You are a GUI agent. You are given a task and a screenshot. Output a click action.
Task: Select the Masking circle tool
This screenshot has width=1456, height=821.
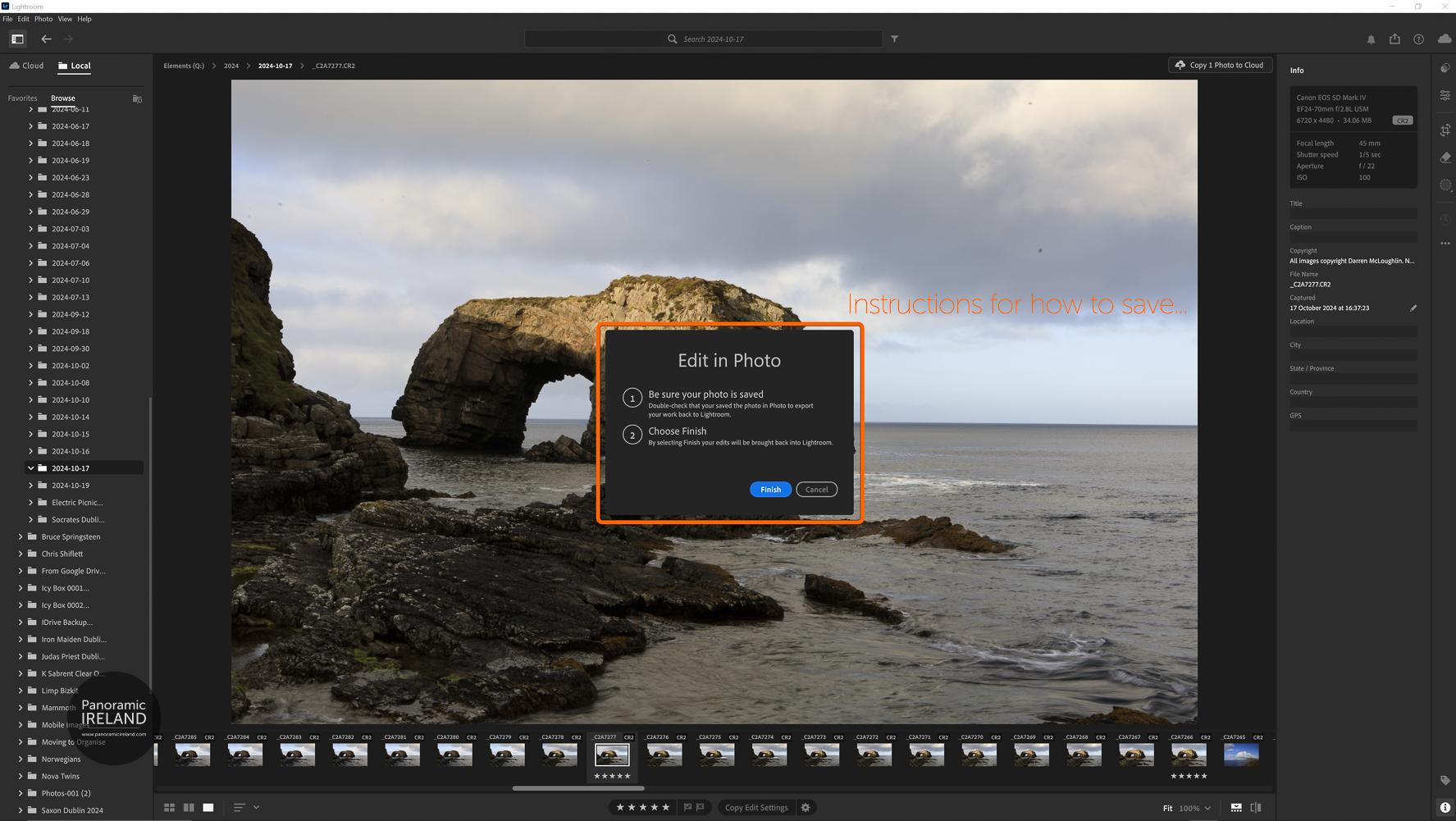tap(1445, 185)
